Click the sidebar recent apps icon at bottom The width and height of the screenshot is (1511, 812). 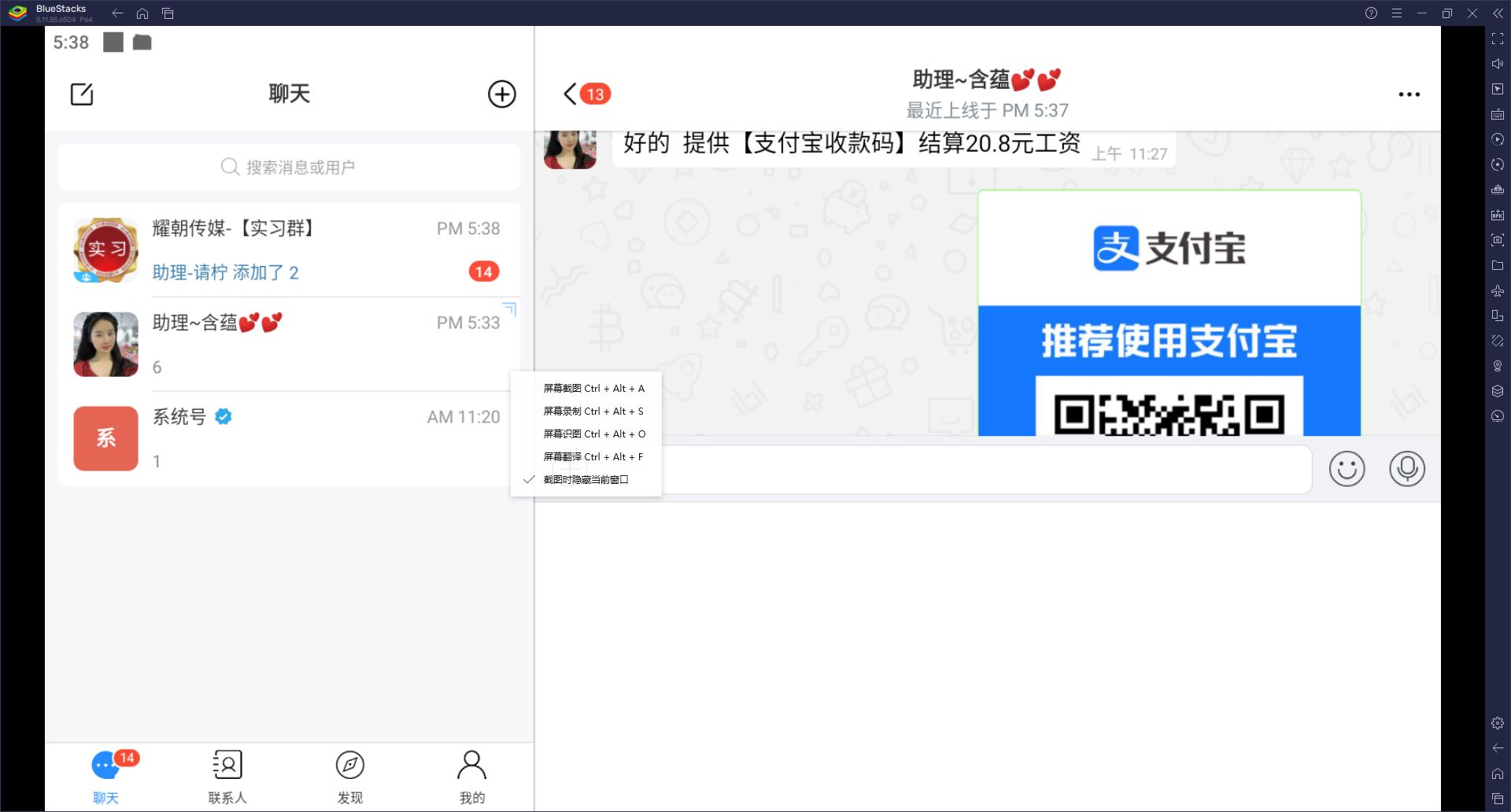1498,799
